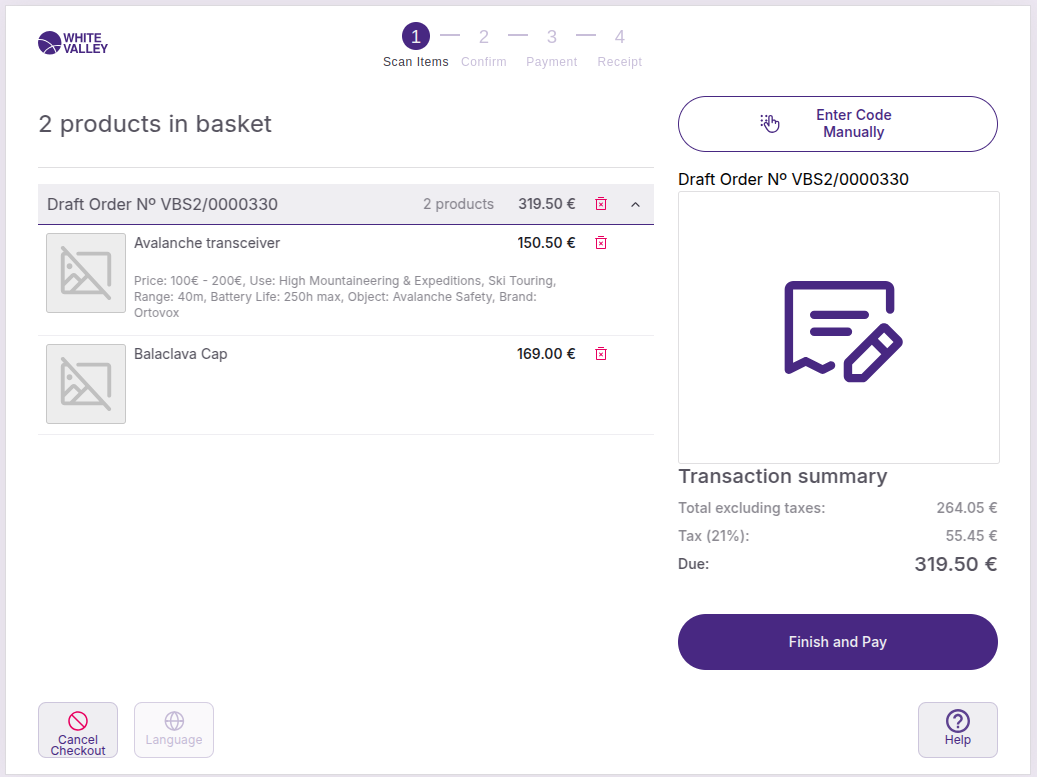This screenshot has width=1037, height=777.
Task: Remove Balaclava Cap from basket
Action: pos(601,354)
